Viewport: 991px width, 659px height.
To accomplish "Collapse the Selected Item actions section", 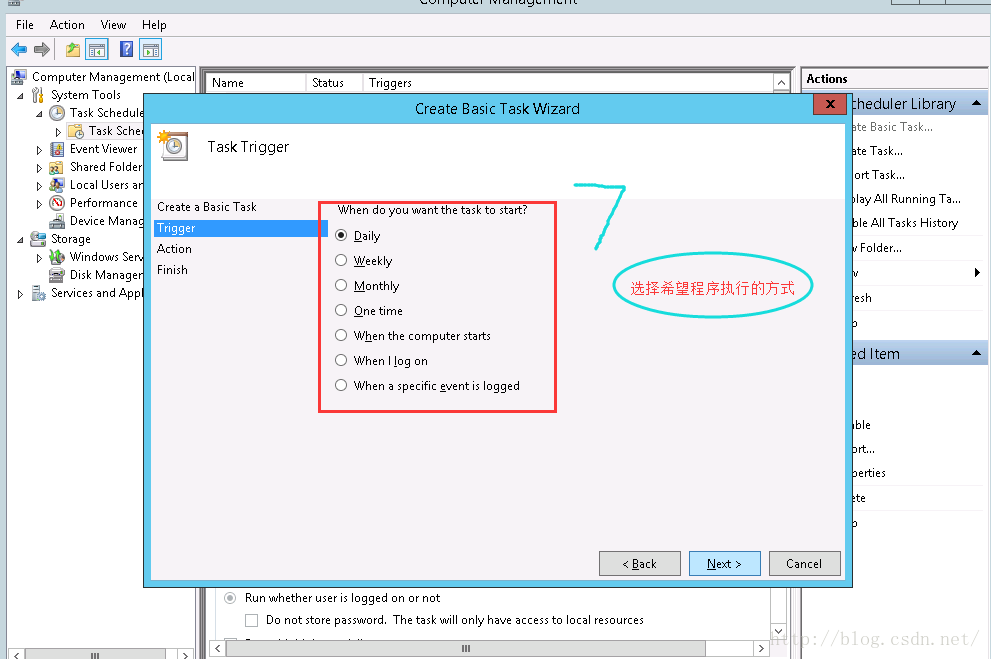I will point(976,353).
